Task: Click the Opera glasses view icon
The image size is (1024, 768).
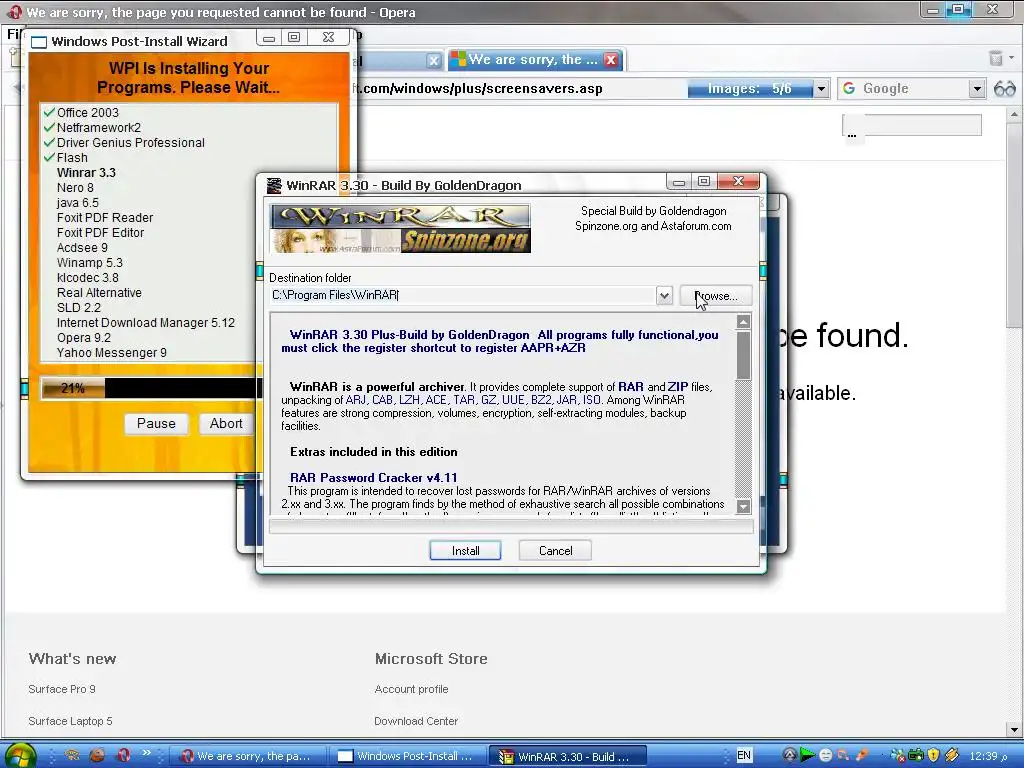Action: pos(1004,89)
